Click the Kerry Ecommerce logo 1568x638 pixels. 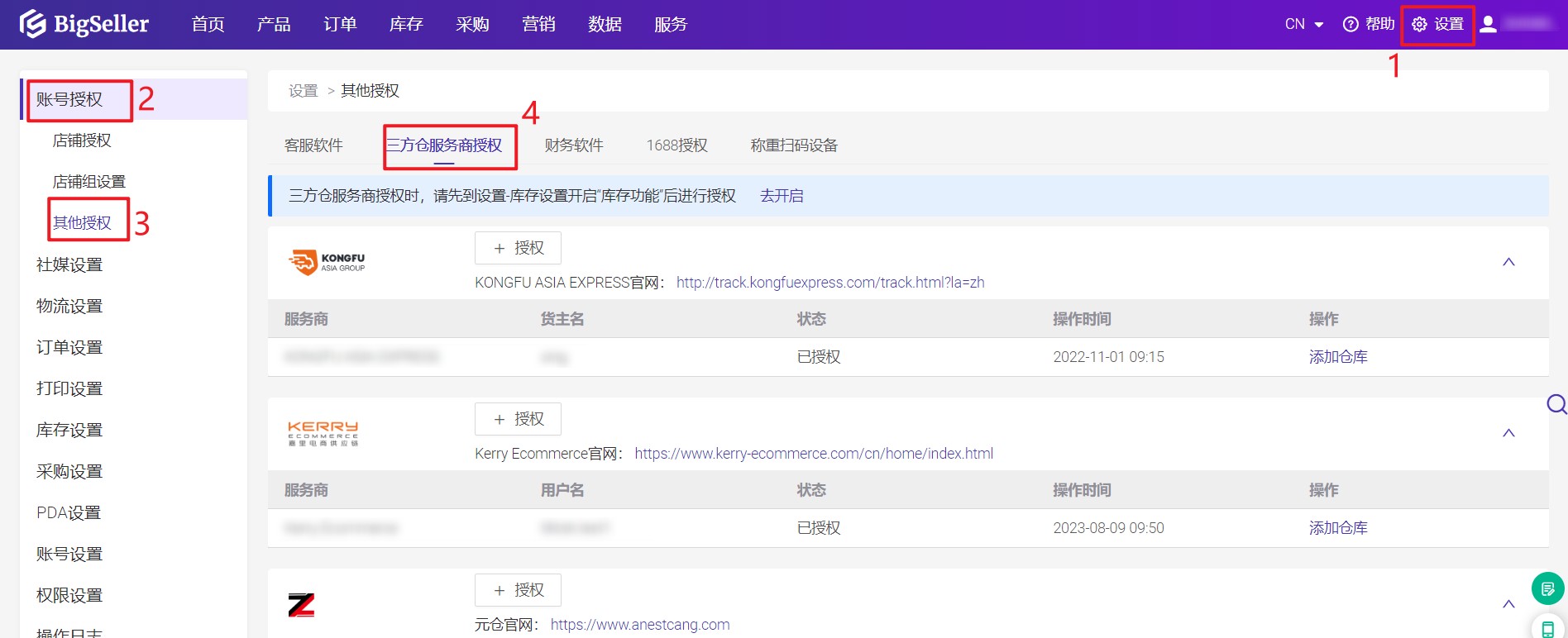click(x=323, y=433)
